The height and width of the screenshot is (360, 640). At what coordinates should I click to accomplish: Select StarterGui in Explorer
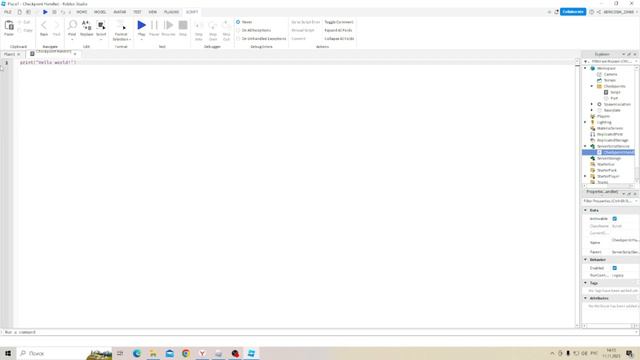(x=605, y=164)
